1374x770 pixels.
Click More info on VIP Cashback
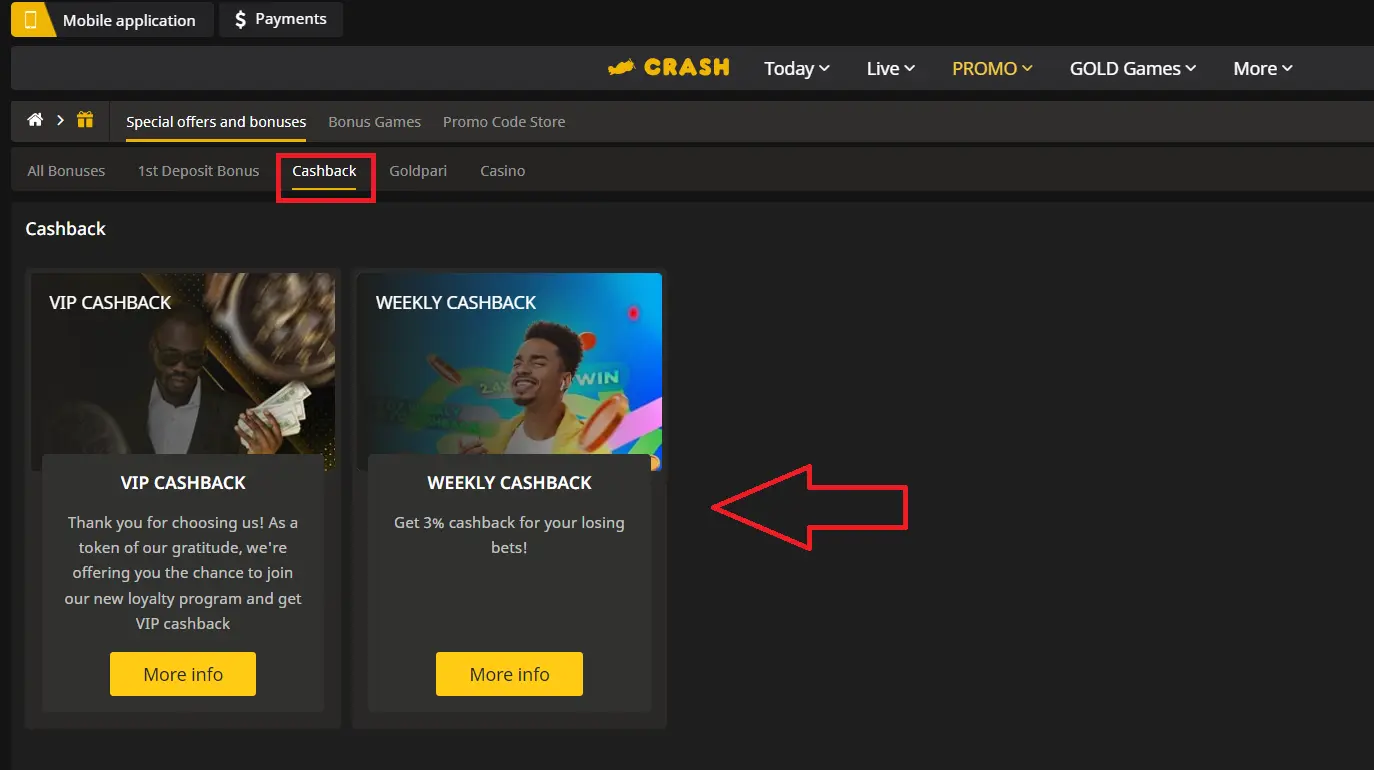(x=182, y=673)
